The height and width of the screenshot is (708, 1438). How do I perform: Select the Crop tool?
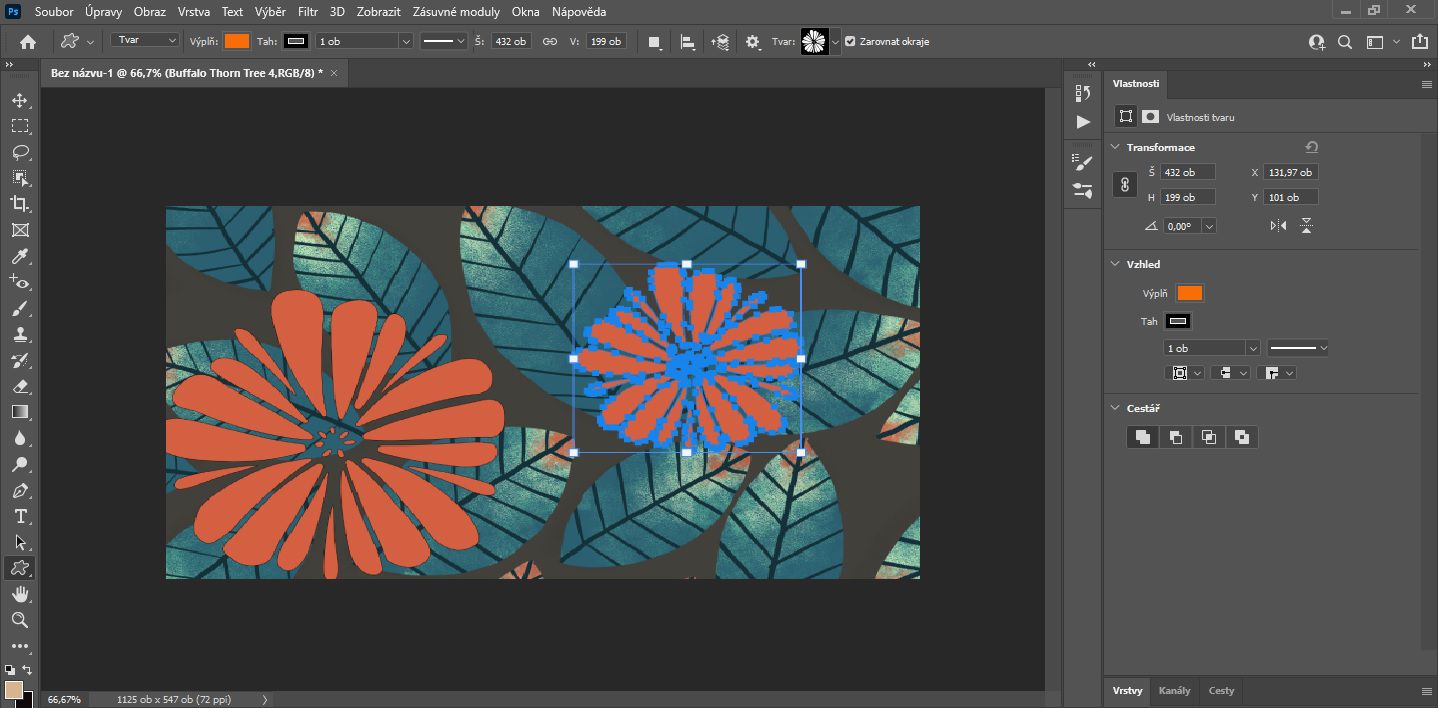click(19, 204)
